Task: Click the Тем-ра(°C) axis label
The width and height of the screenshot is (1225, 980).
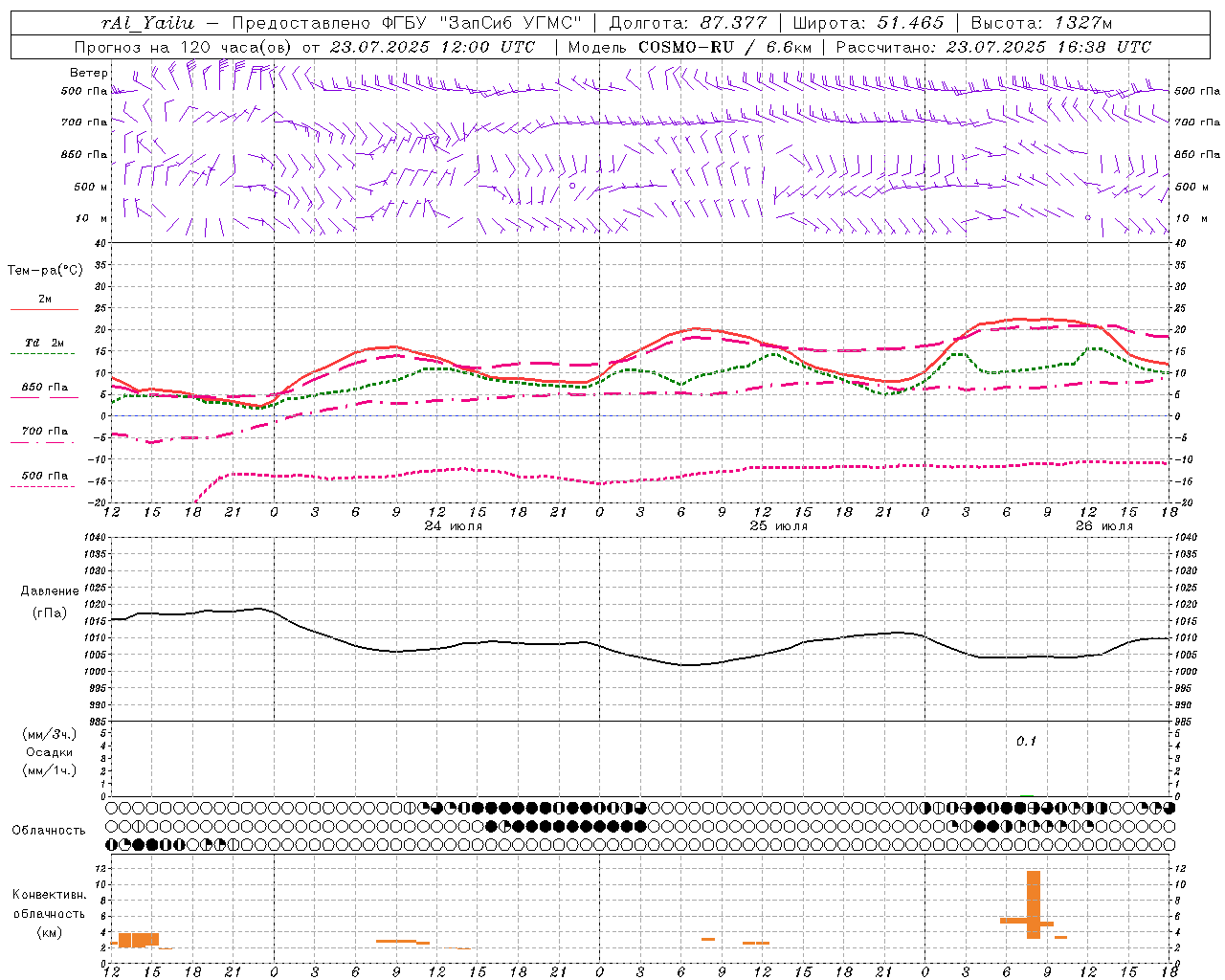Action: [x=45, y=271]
